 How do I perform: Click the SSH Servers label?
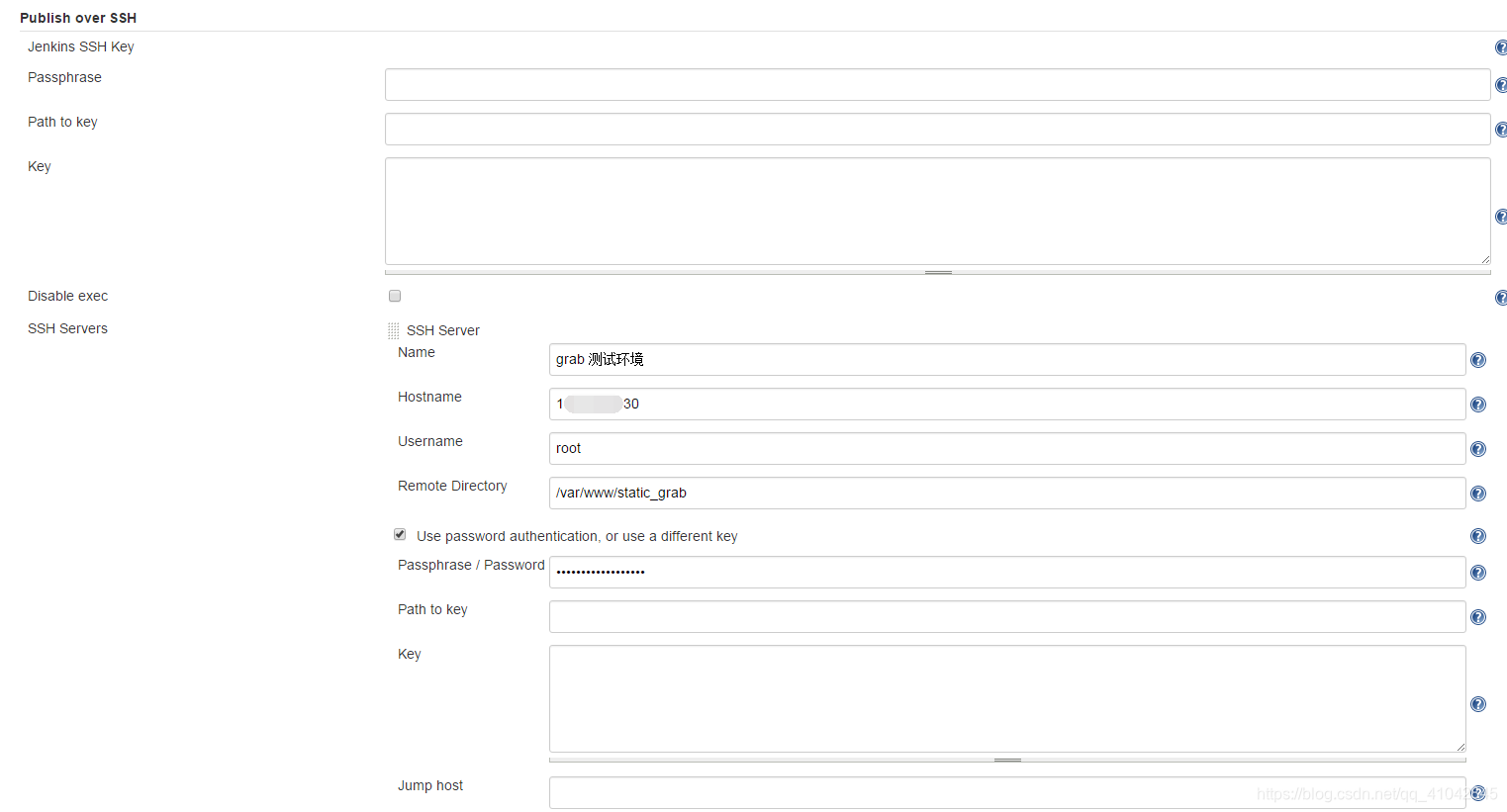click(67, 328)
